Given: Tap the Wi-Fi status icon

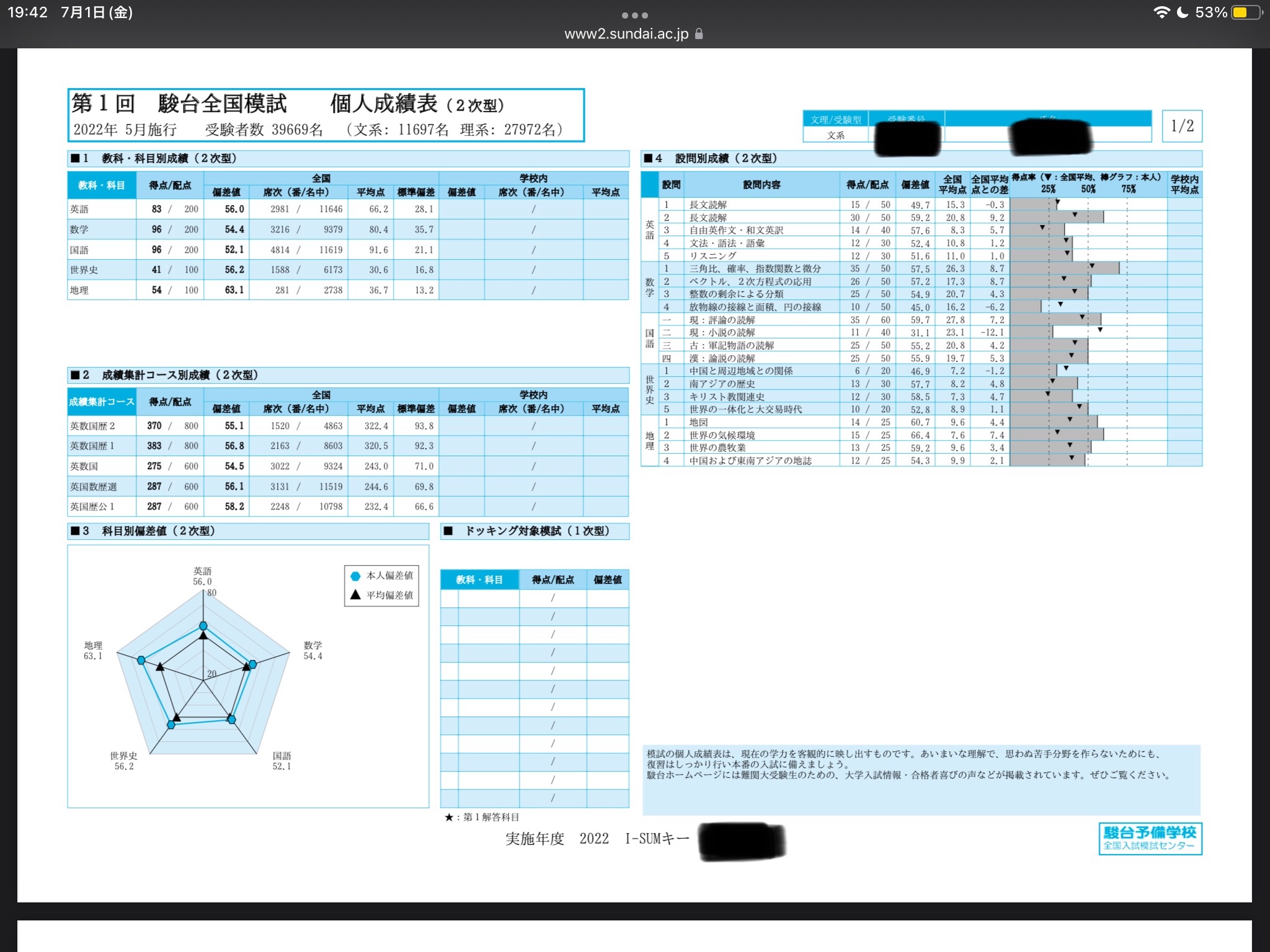Looking at the screenshot, I should pos(1161,12).
